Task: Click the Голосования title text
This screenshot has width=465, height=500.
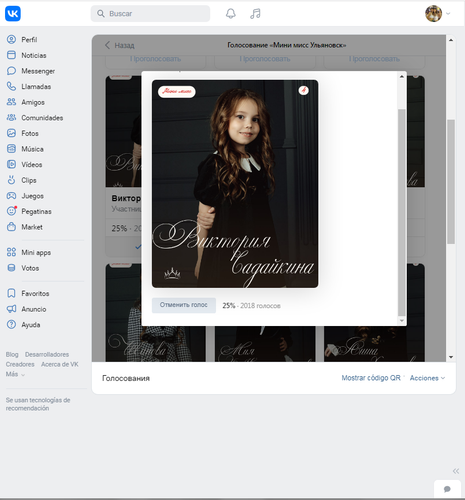Action: click(x=126, y=378)
